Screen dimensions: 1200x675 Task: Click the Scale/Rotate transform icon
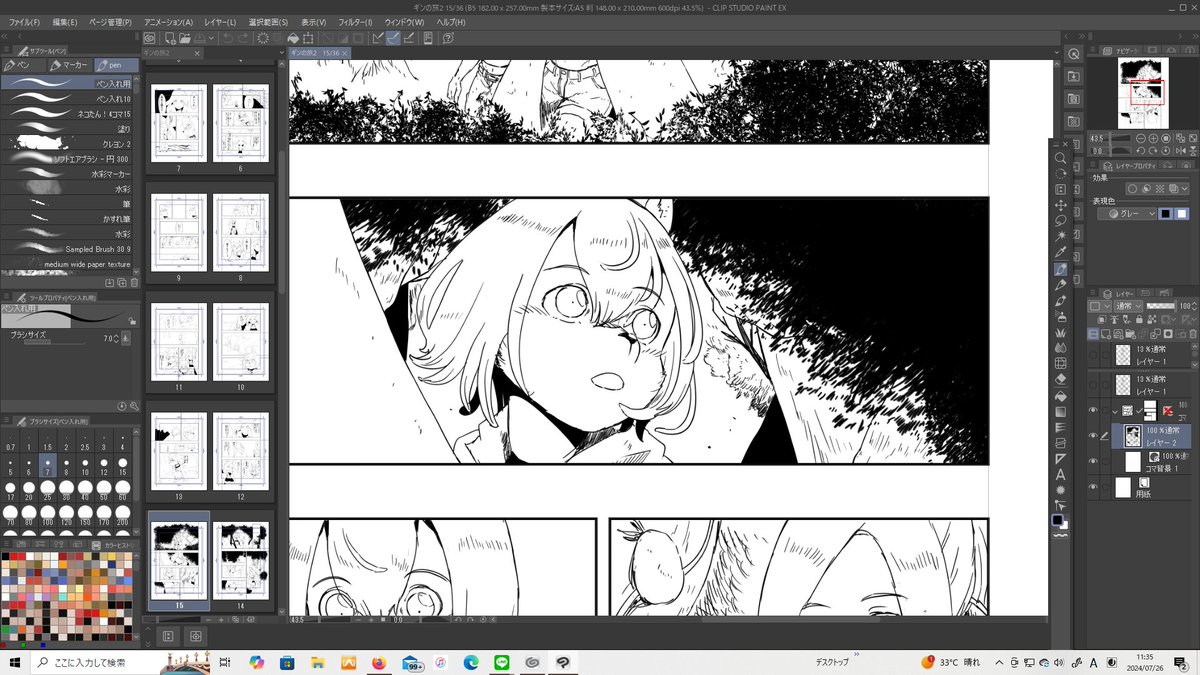[x=308, y=38]
